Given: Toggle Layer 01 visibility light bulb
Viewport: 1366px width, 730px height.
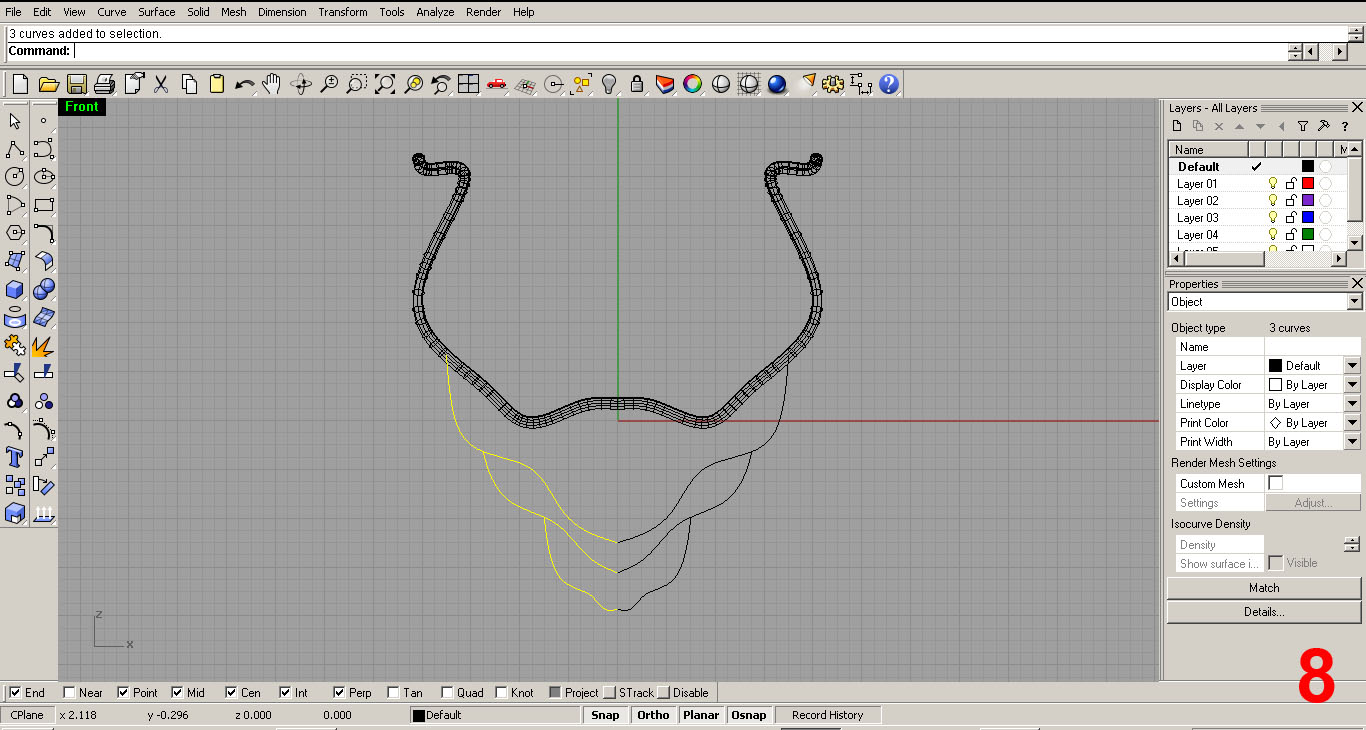Looking at the screenshot, I should [x=1273, y=184].
